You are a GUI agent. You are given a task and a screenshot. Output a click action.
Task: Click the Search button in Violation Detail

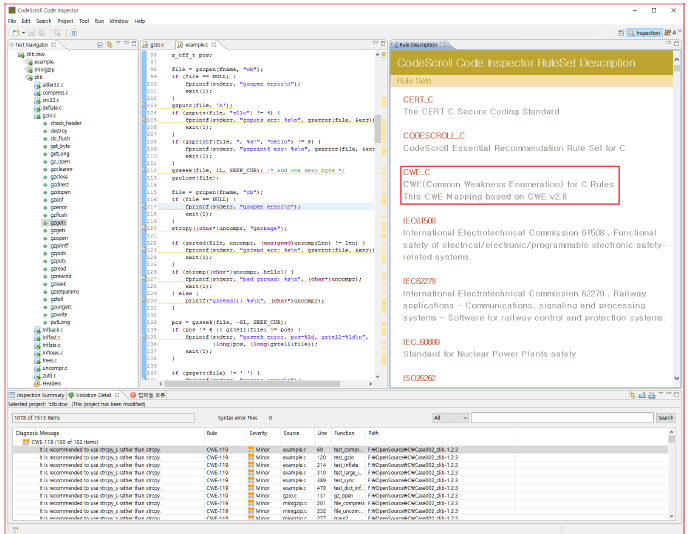[x=665, y=418]
